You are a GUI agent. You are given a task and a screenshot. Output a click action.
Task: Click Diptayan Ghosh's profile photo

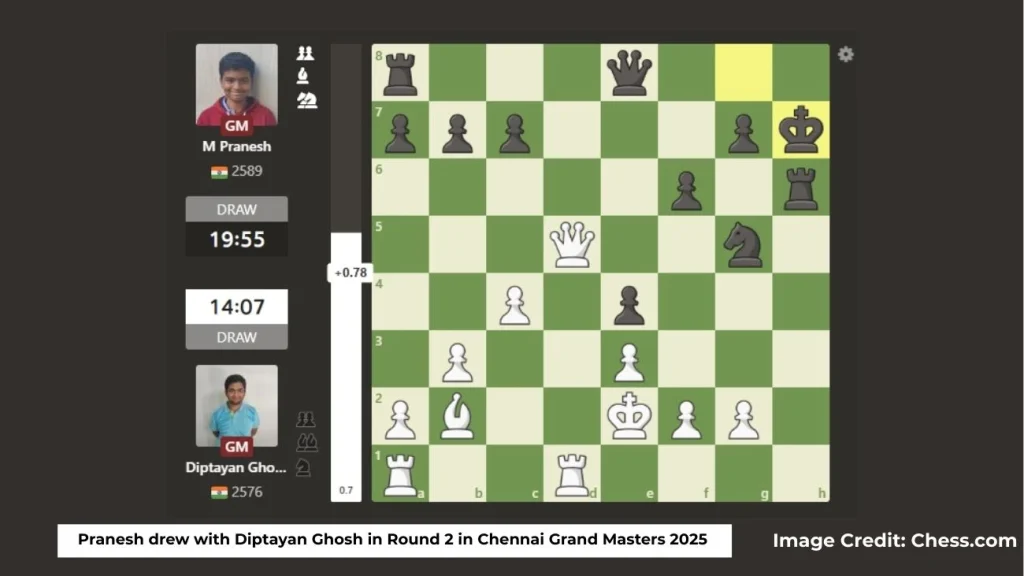236,405
